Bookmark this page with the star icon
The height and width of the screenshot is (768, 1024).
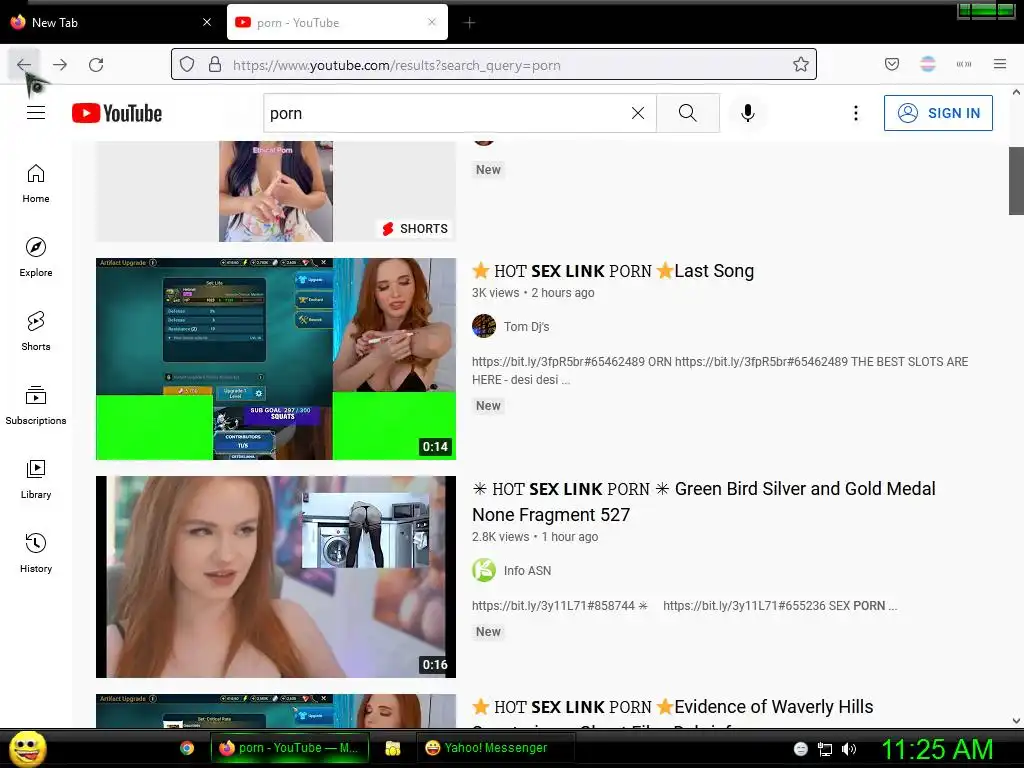coord(801,65)
